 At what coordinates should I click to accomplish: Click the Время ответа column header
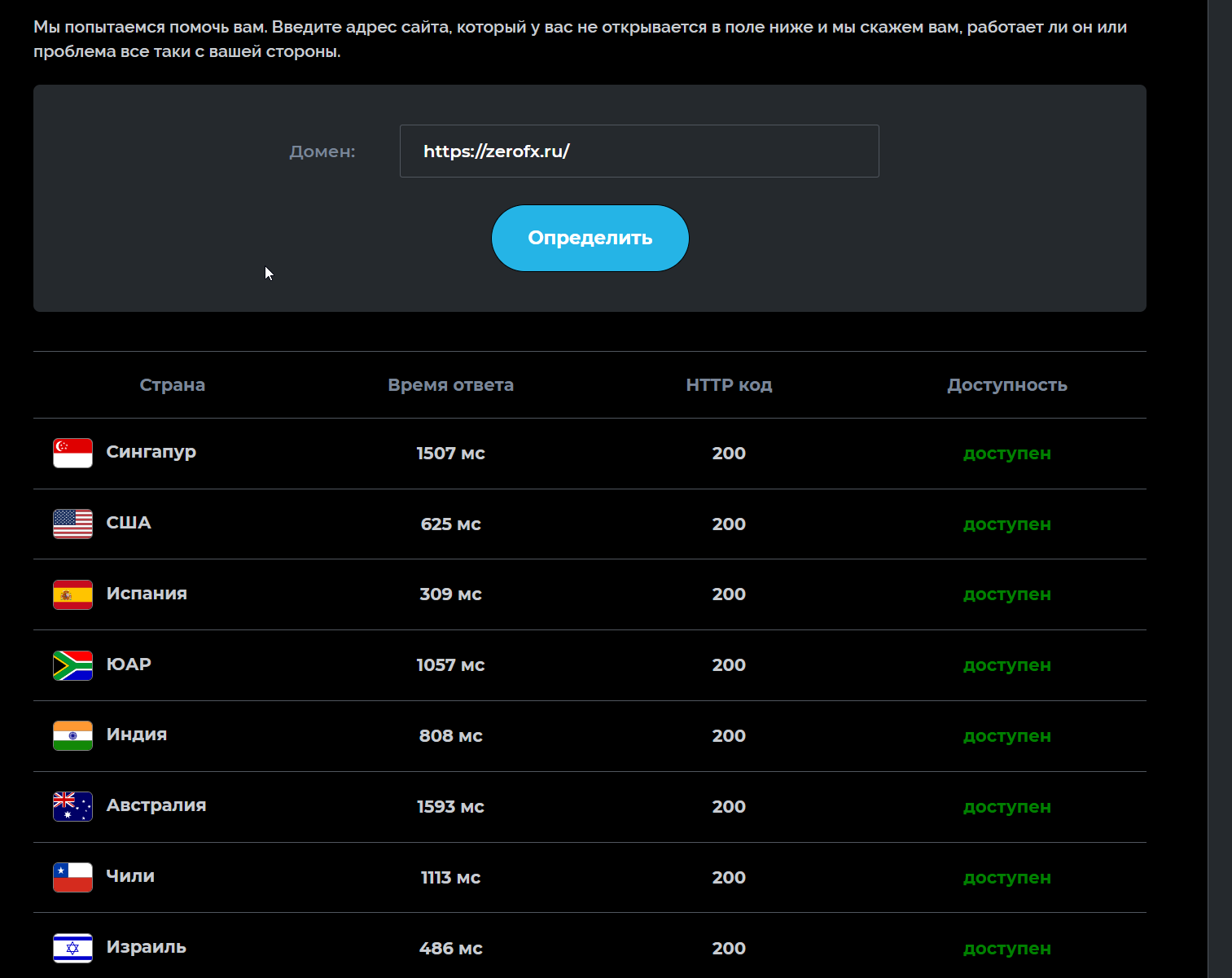pos(451,385)
